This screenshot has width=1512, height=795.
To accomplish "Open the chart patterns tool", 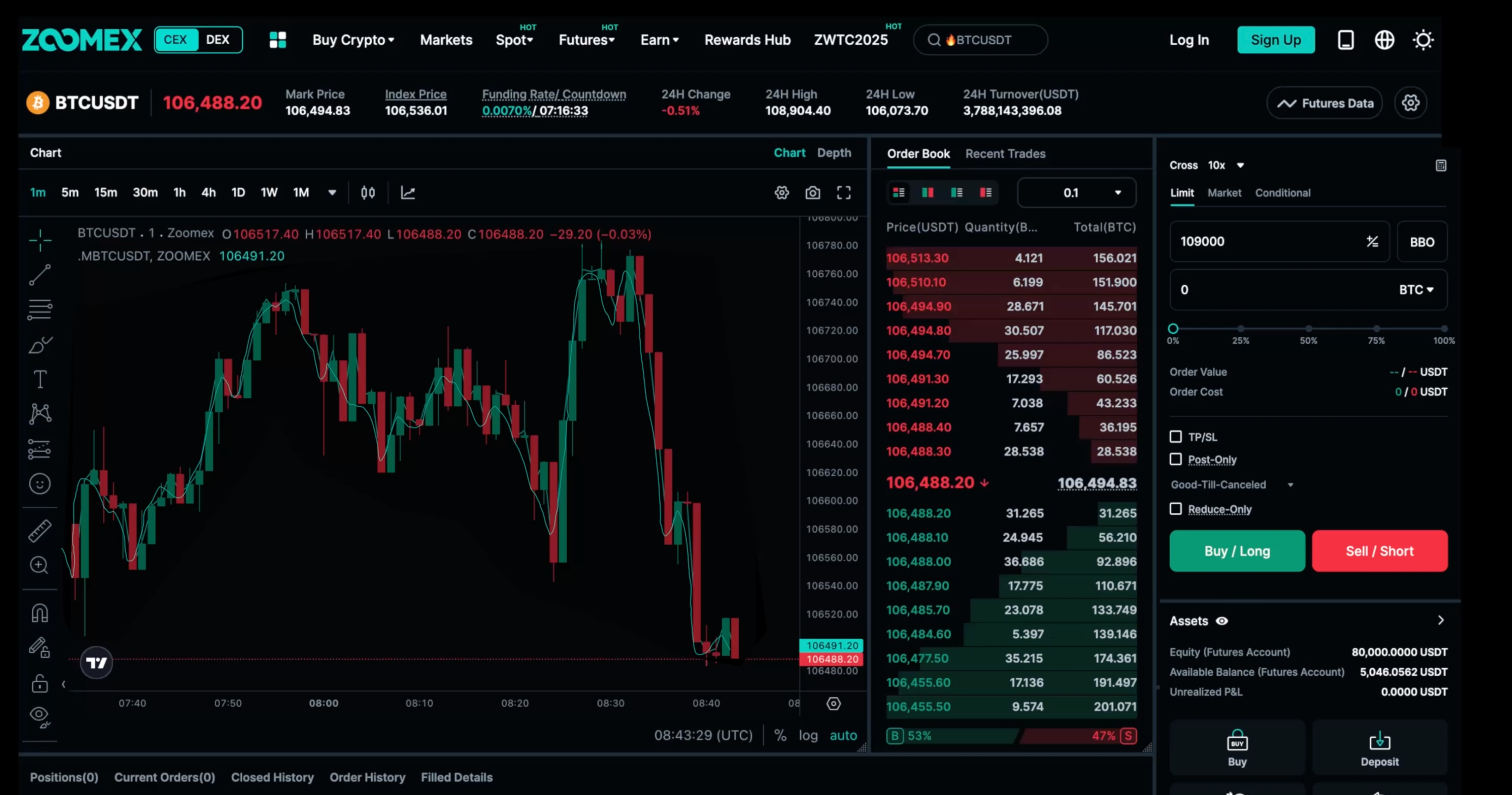I will [x=40, y=414].
